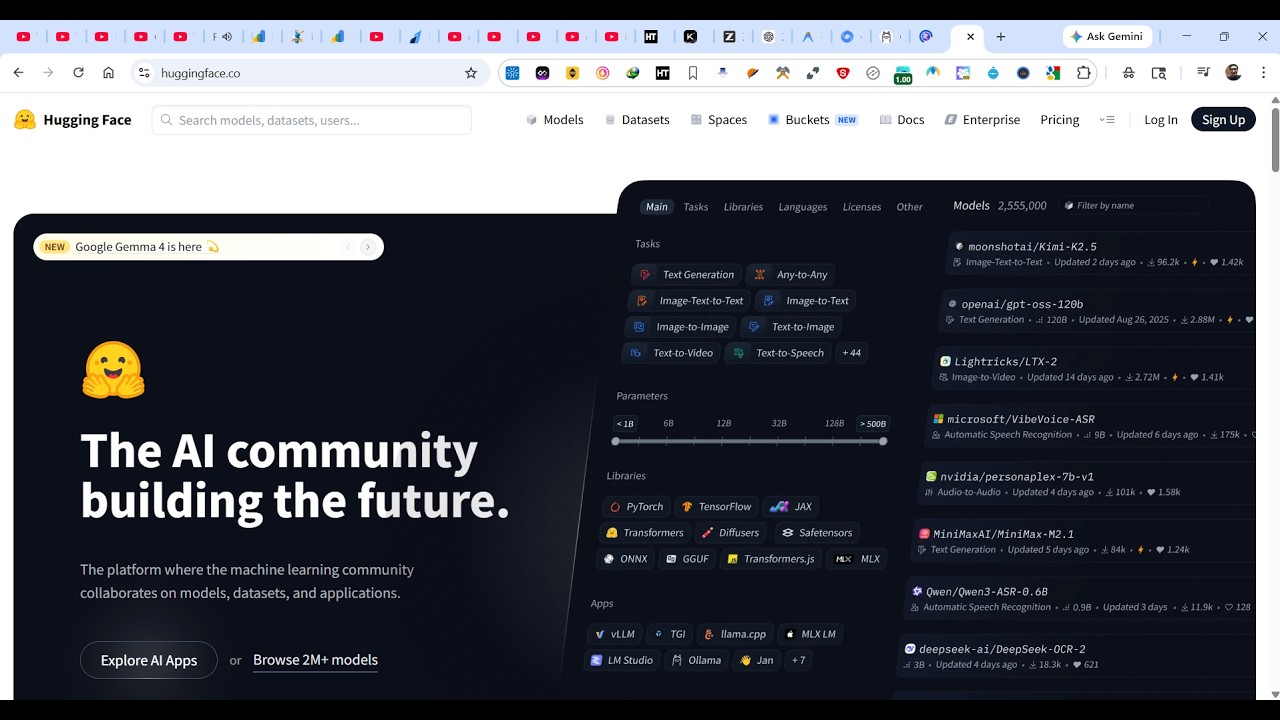1280x720 pixels.
Task: Click the left handle of Parameters slider
Action: (x=616, y=441)
